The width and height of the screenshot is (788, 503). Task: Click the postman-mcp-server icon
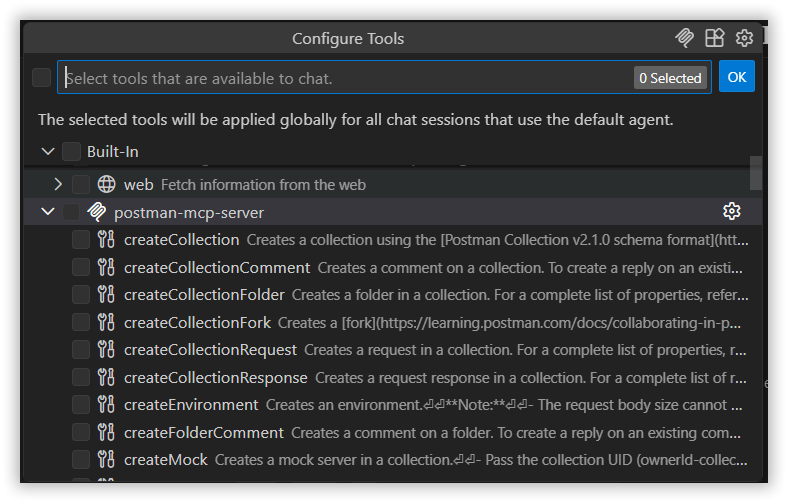pos(97,211)
